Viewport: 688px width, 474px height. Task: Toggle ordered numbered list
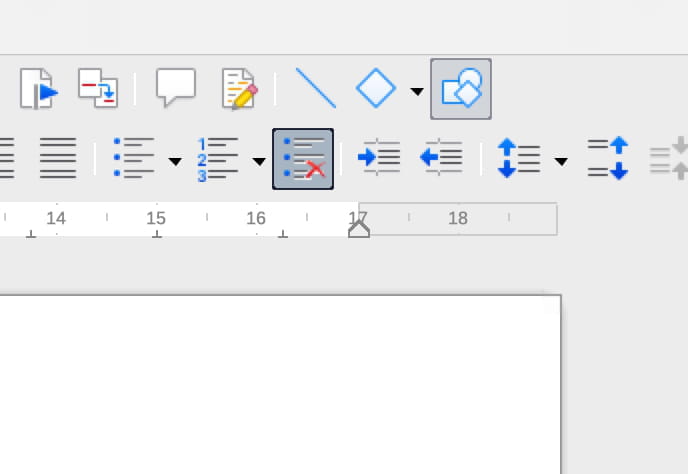coord(218,159)
